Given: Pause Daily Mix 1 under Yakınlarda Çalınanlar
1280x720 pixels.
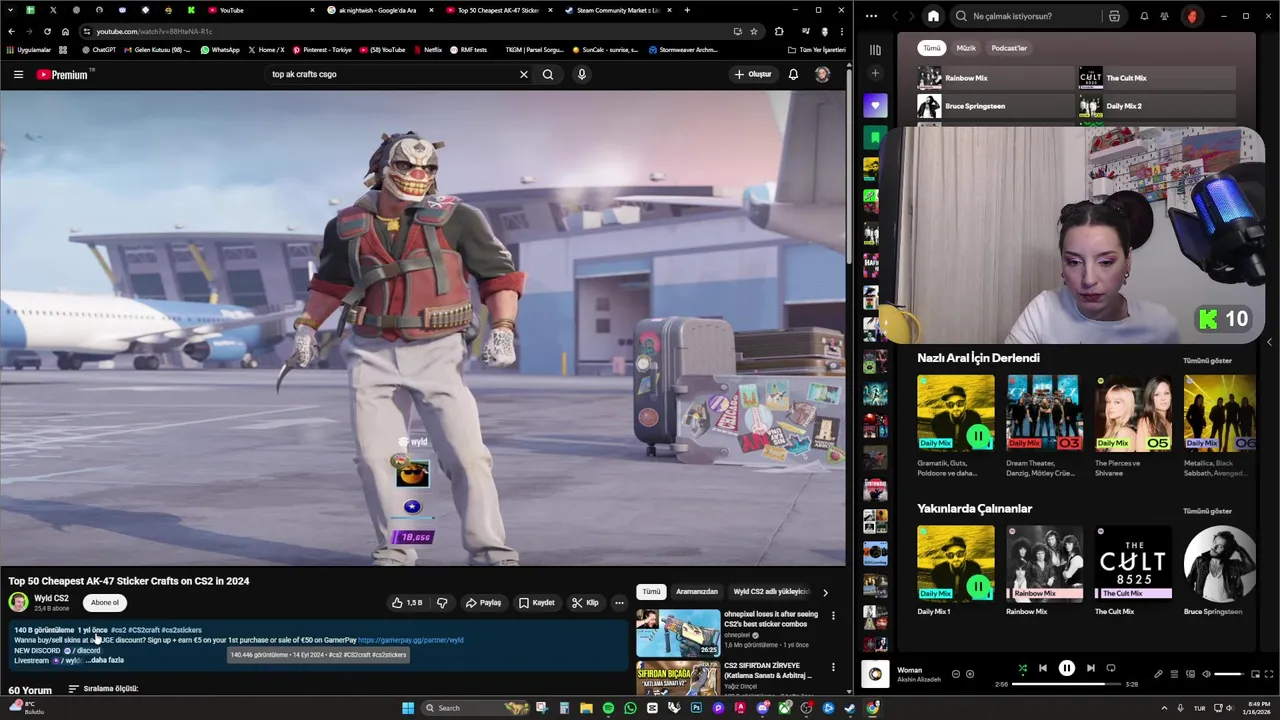Looking at the screenshot, I should [x=979, y=586].
